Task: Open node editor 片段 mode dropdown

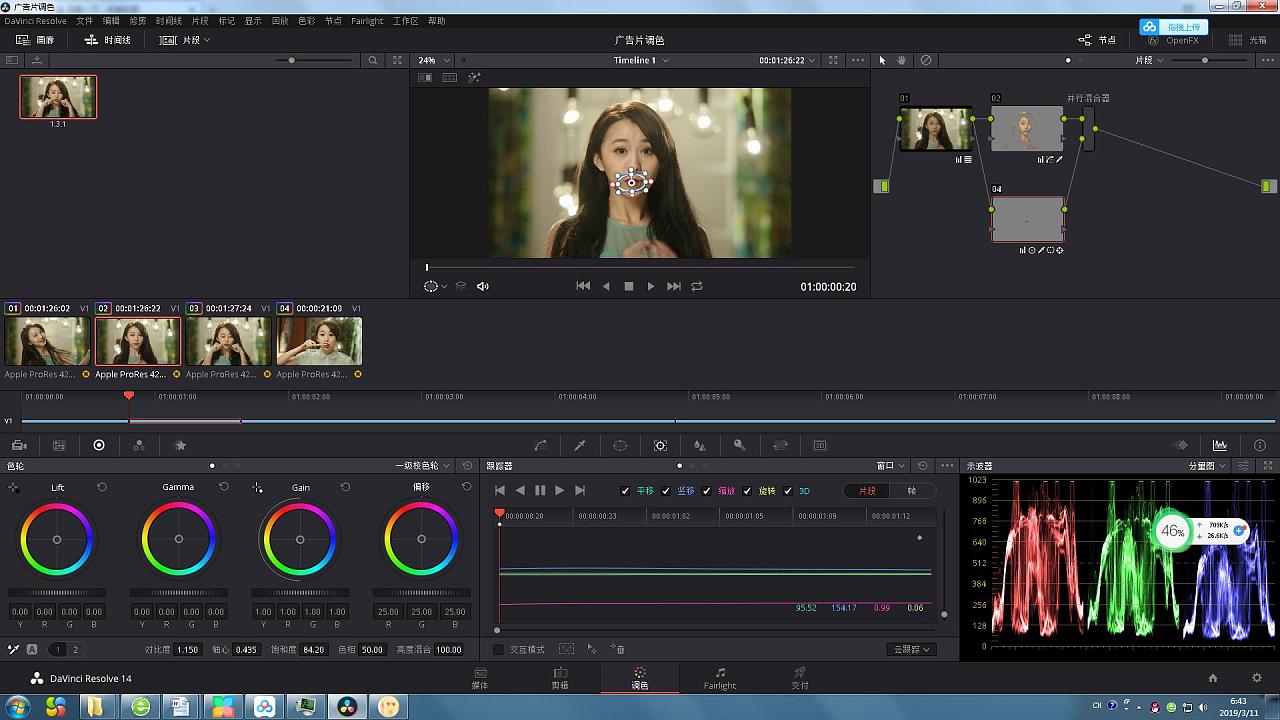Action: [x=1148, y=60]
